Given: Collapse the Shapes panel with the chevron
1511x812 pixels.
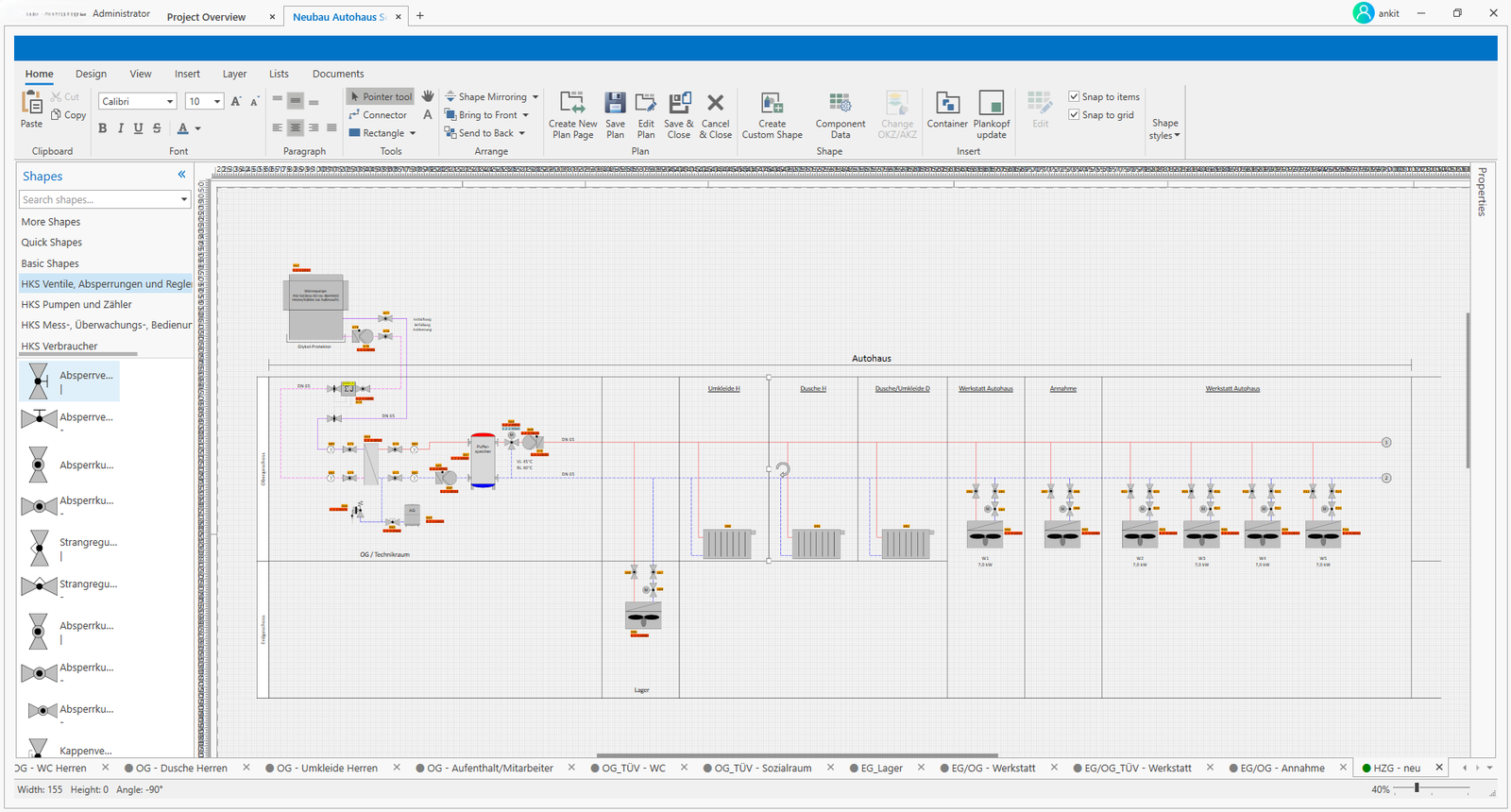Looking at the screenshot, I should tap(181, 175).
